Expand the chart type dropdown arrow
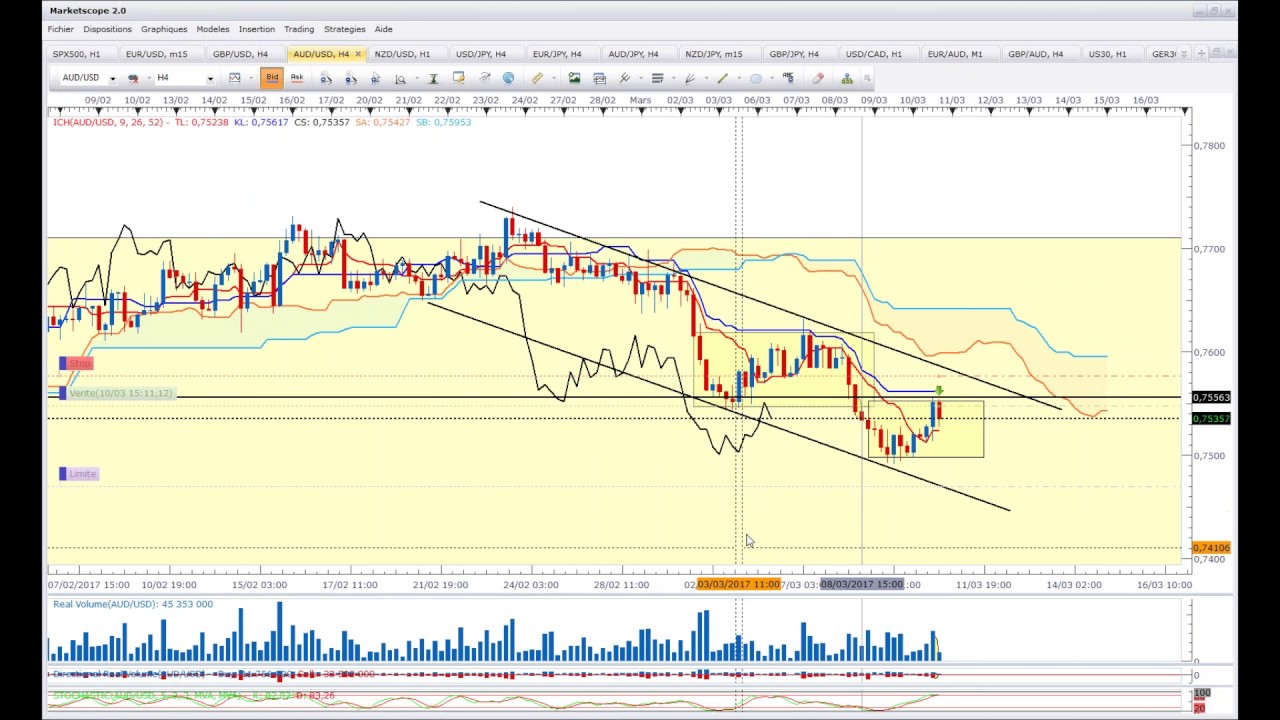 pos(251,78)
